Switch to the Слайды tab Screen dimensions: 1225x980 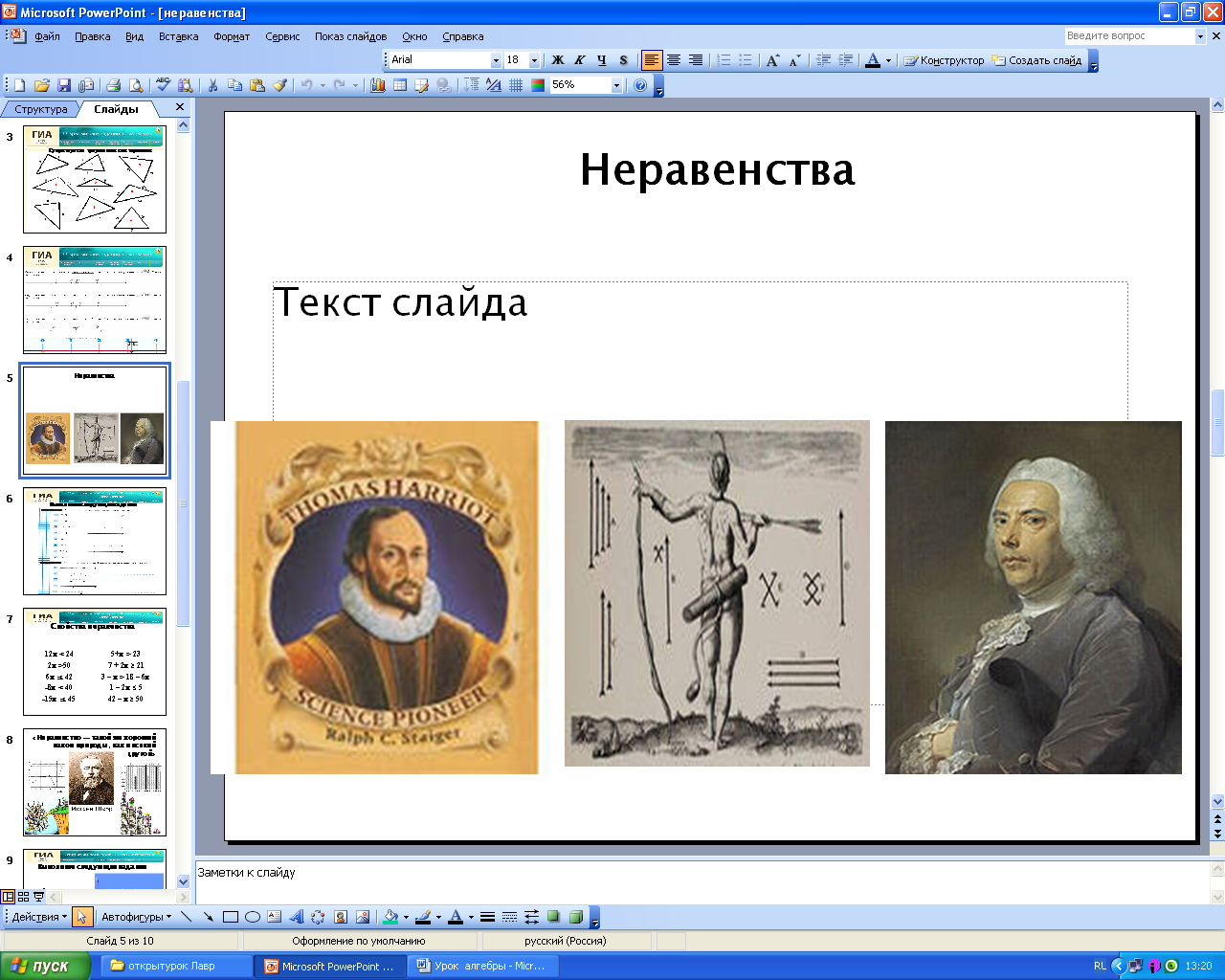[x=116, y=109]
